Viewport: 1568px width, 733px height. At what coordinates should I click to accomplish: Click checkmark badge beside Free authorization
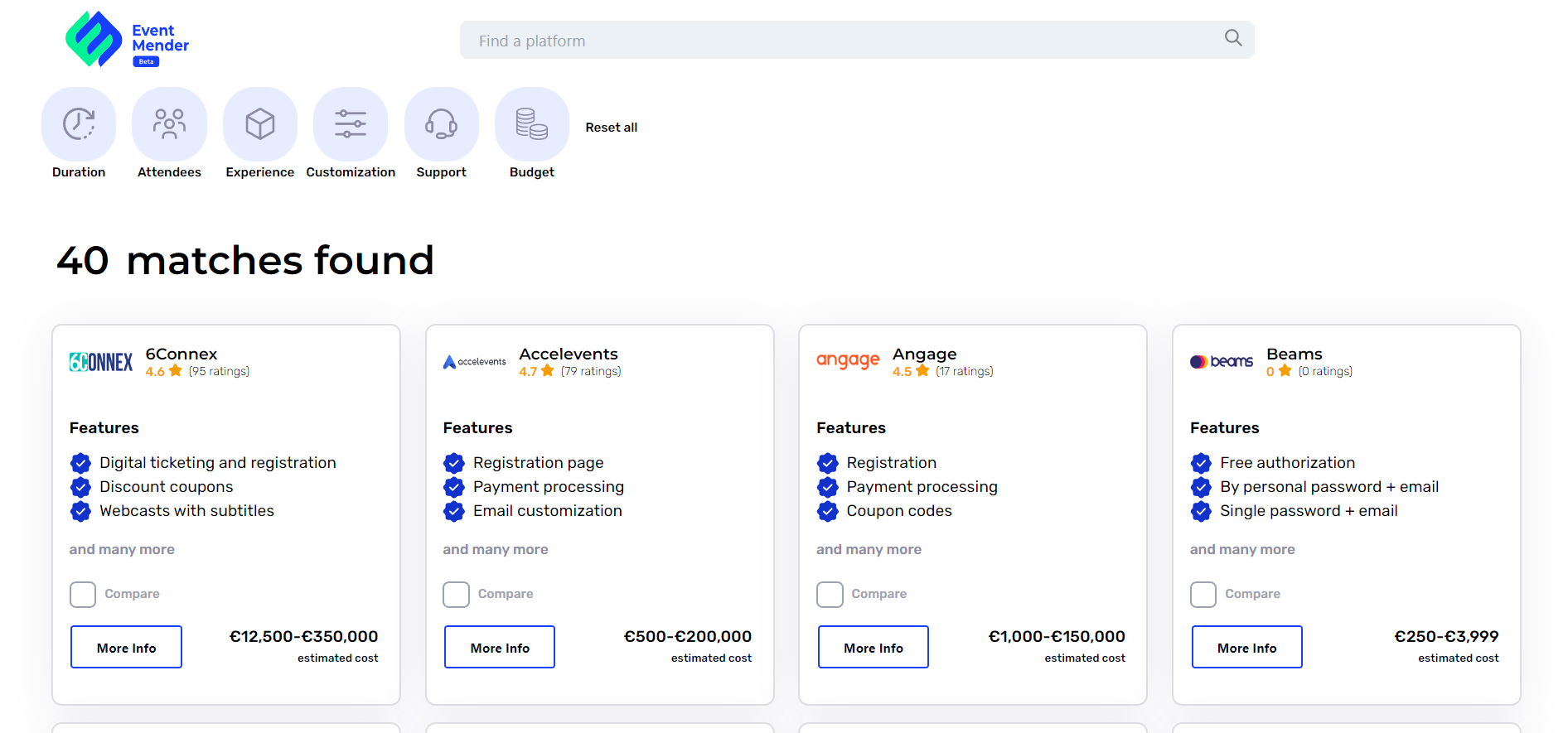click(x=1201, y=463)
